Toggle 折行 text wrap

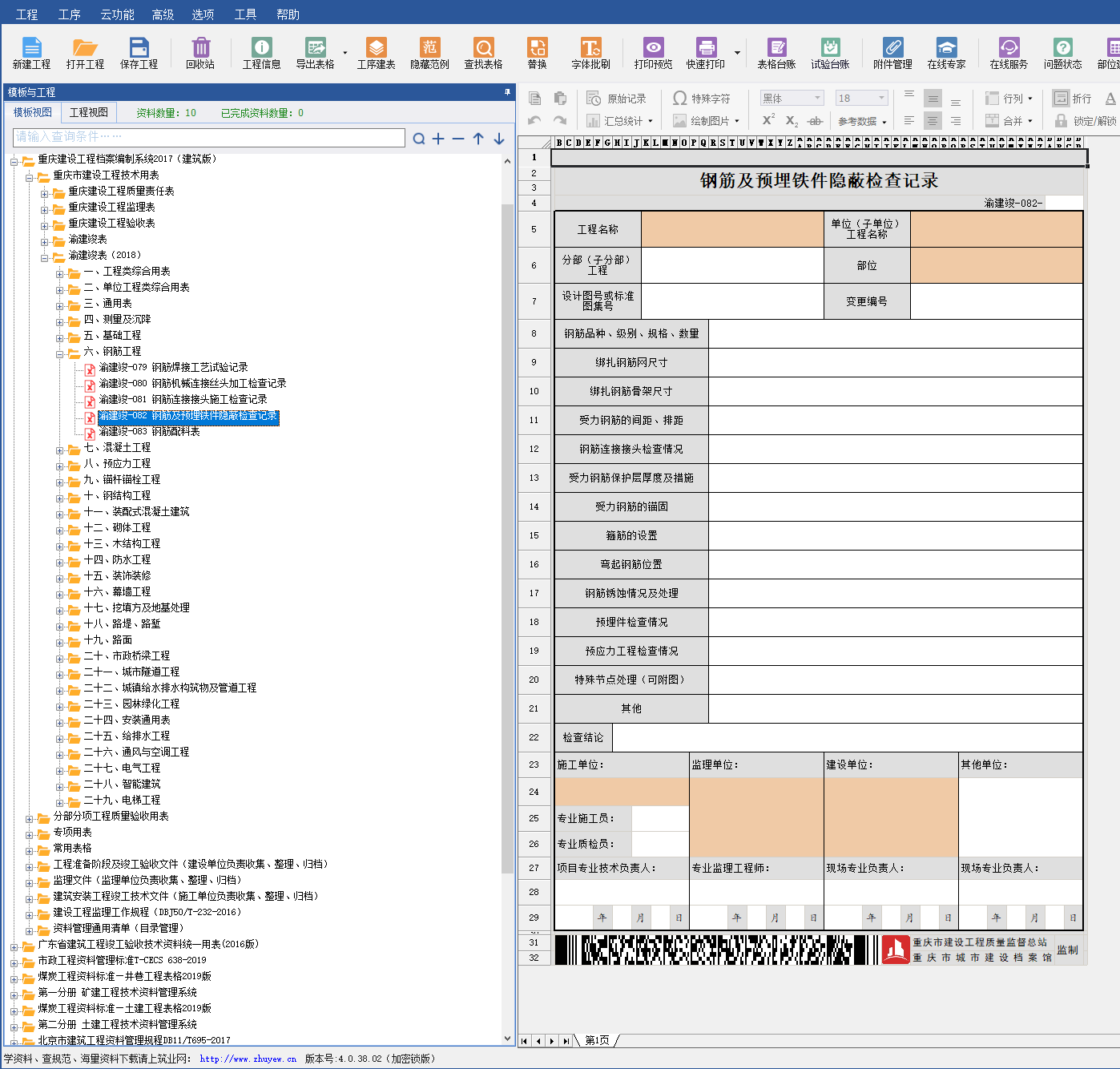(1072, 99)
